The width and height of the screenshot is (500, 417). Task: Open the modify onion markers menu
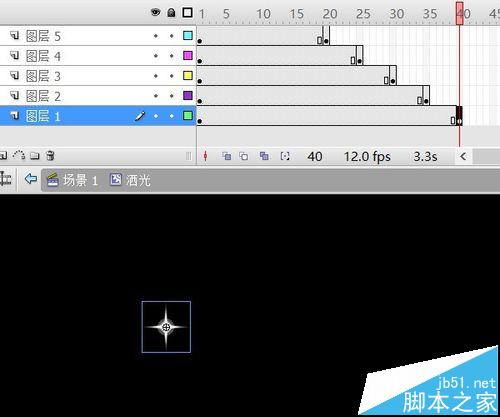pos(285,156)
